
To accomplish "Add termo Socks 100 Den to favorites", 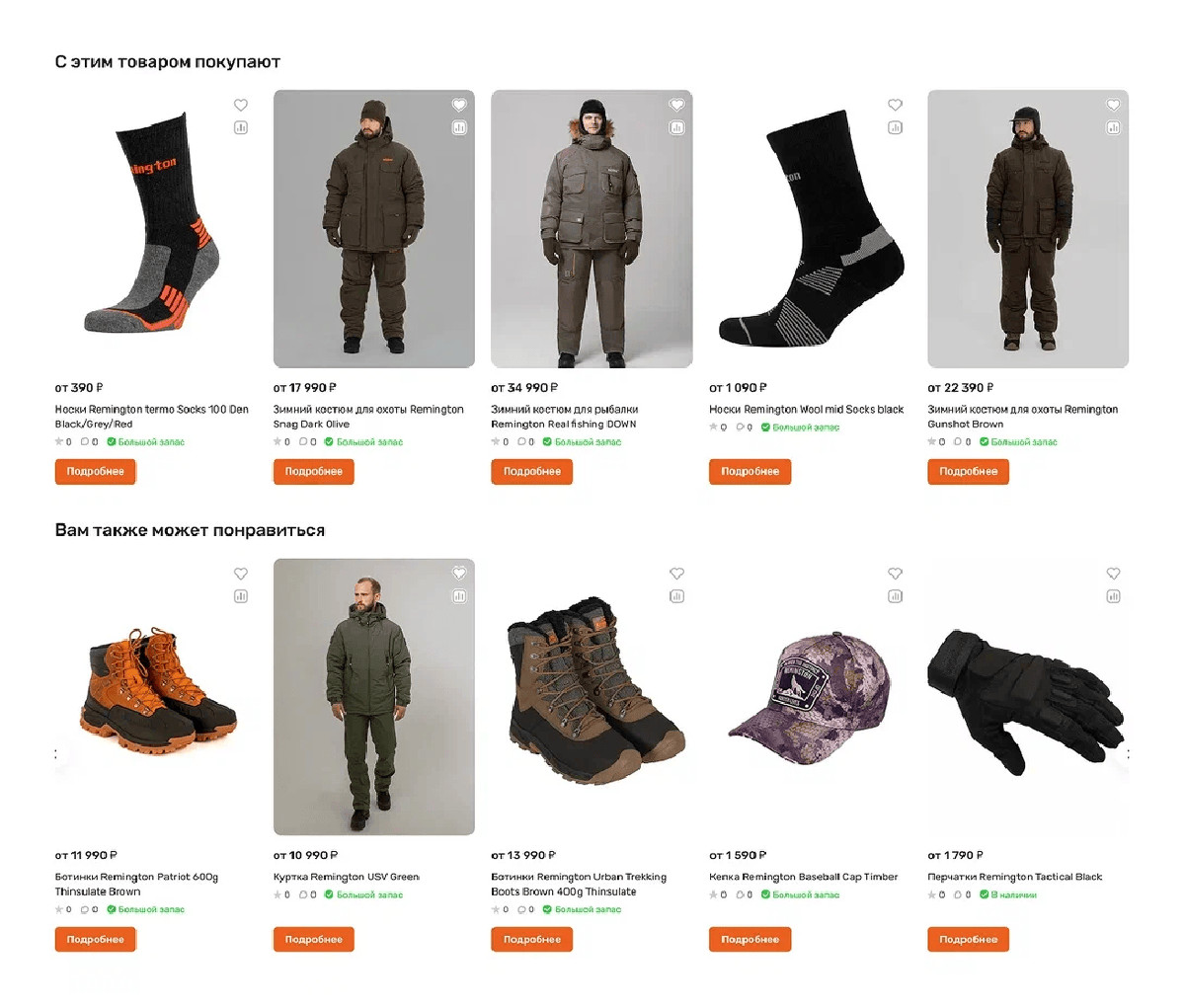I will click(x=241, y=106).
